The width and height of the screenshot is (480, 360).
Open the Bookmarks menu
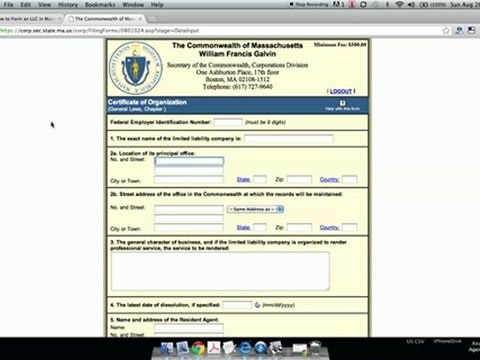click(100, 5)
